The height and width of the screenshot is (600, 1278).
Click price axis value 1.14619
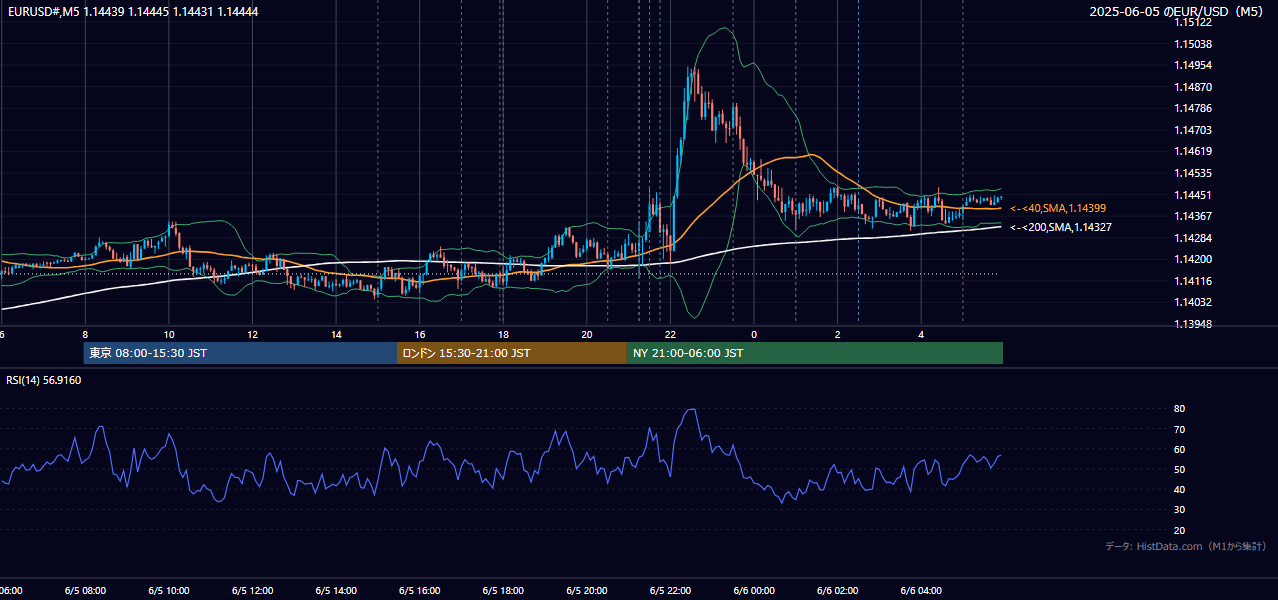tap(1193, 151)
